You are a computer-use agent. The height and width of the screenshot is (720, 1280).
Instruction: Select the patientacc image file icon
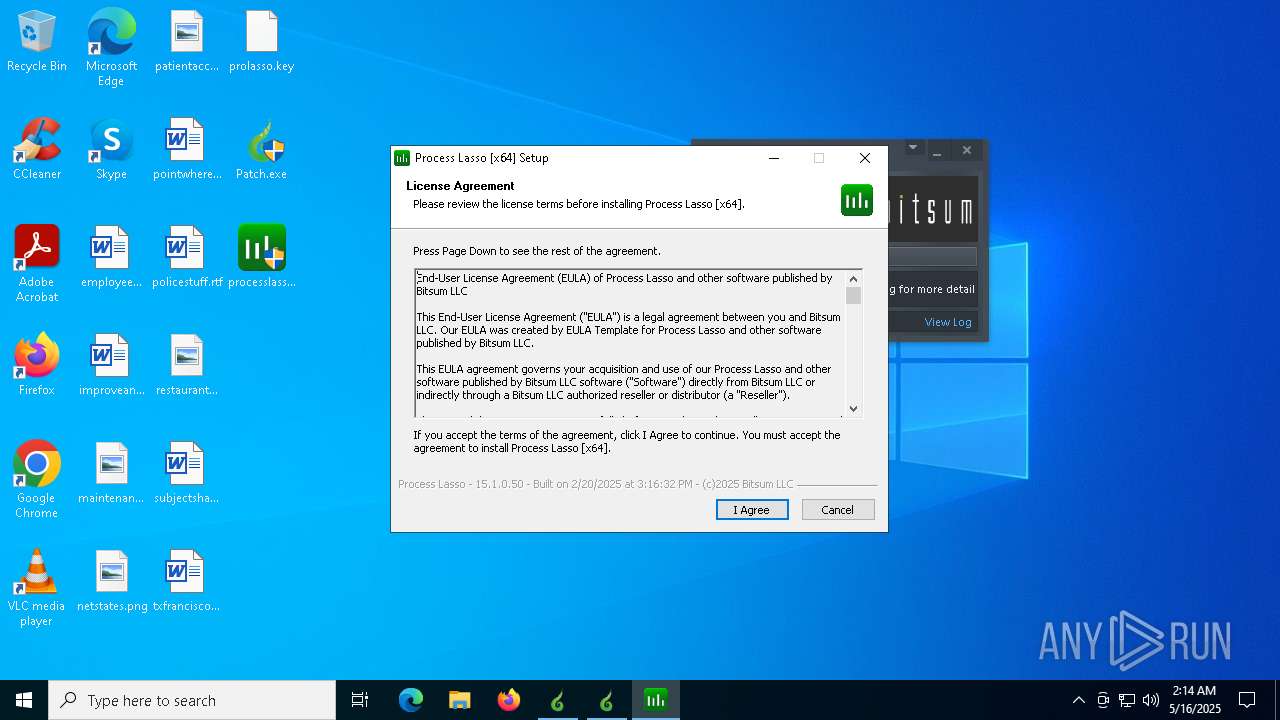(187, 42)
